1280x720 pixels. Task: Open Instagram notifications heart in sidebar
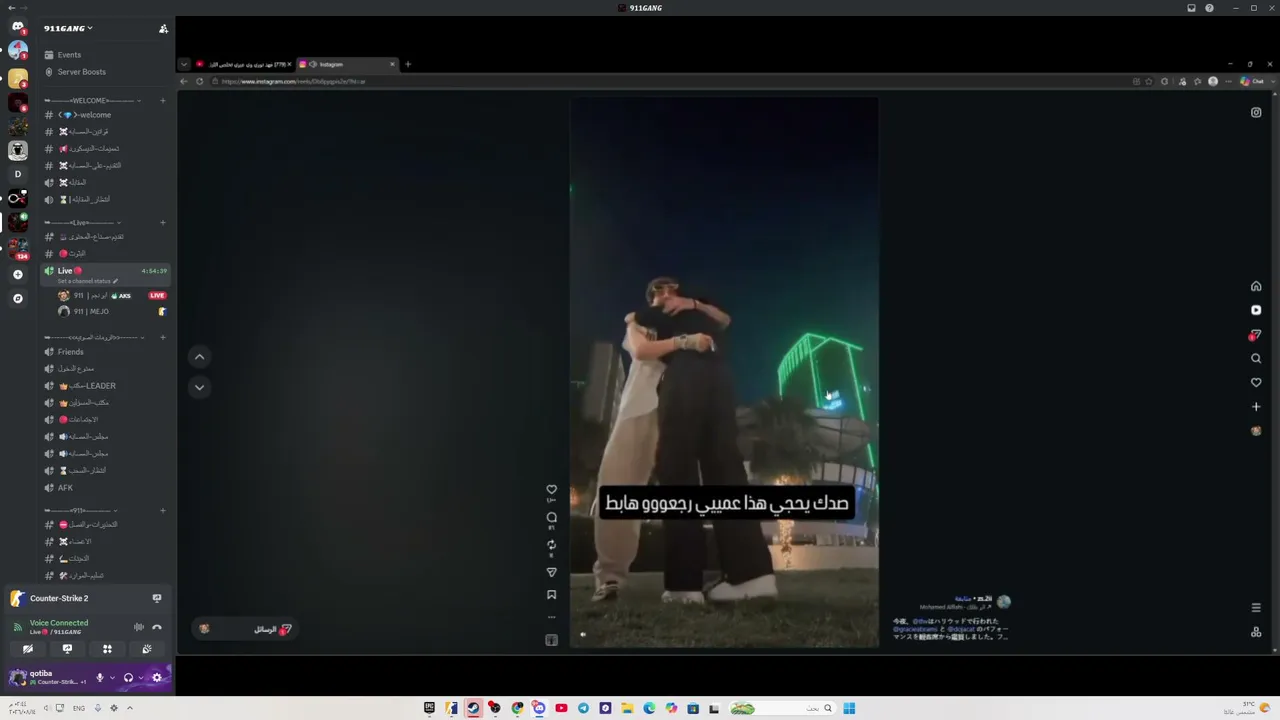click(1256, 382)
